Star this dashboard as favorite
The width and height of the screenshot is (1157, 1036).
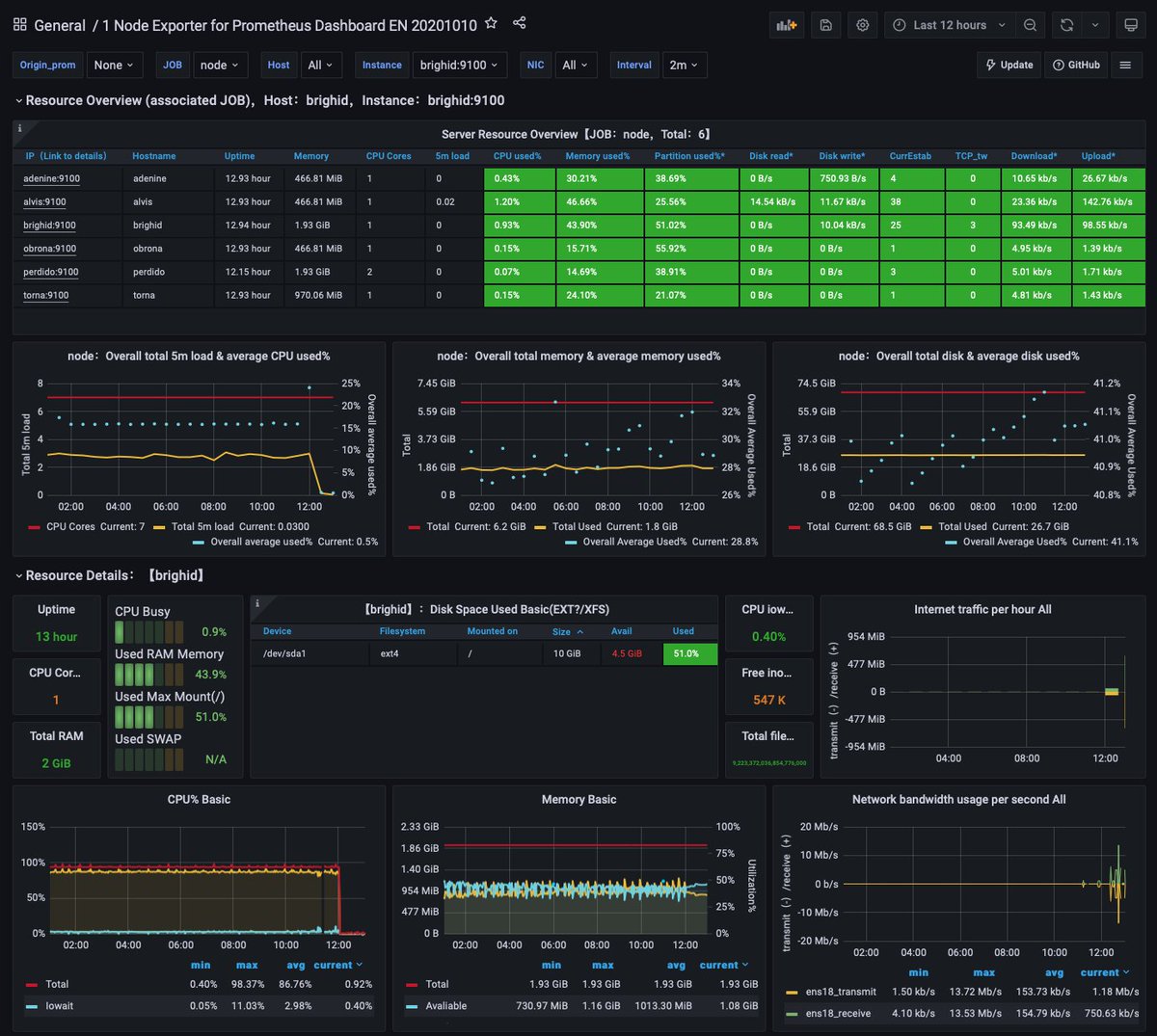(x=491, y=23)
